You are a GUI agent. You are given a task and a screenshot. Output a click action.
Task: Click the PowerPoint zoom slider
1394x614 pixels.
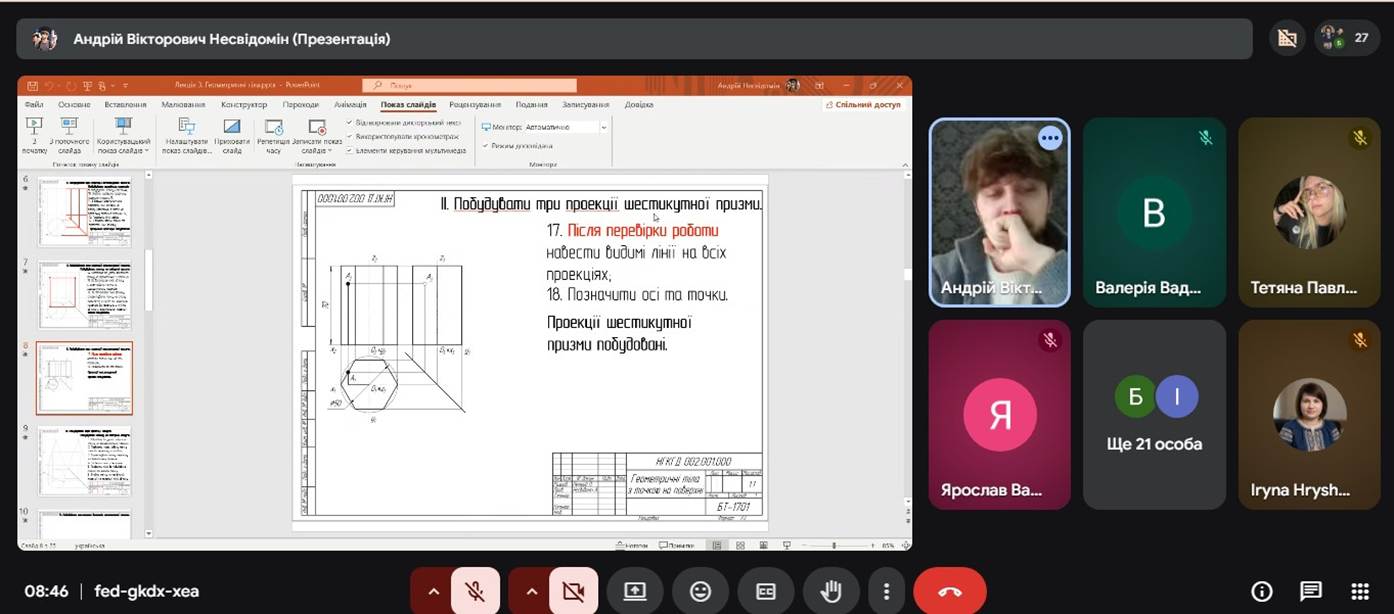click(835, 545)
